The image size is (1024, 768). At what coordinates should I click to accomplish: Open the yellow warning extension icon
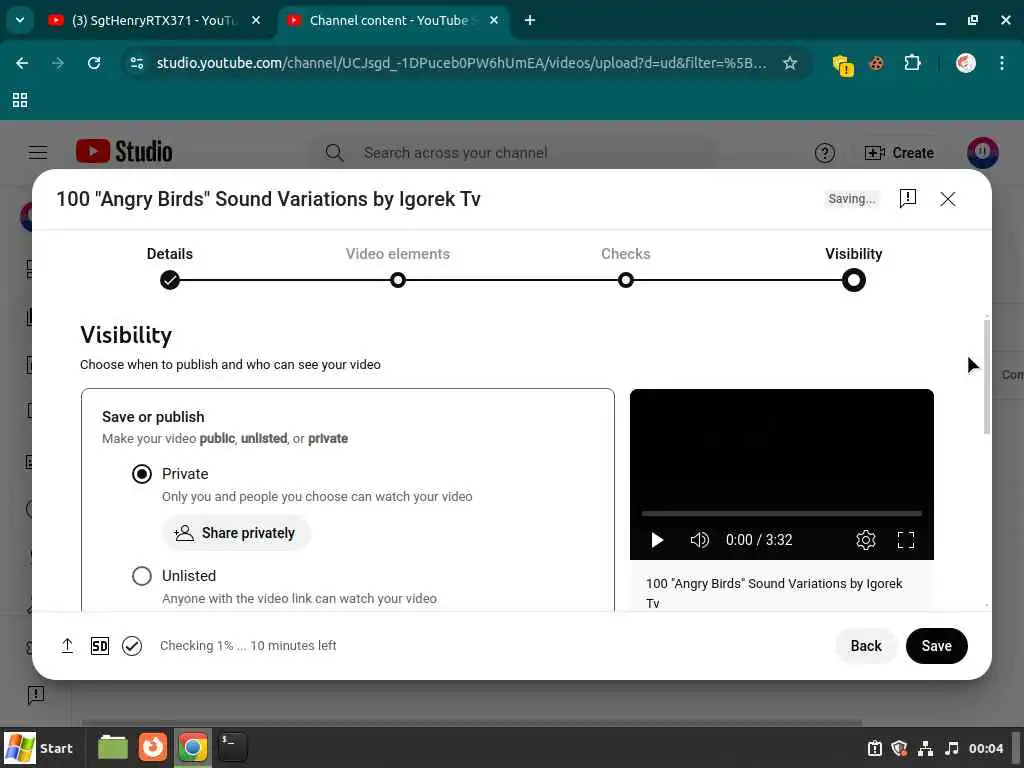(x=842, y=64)
